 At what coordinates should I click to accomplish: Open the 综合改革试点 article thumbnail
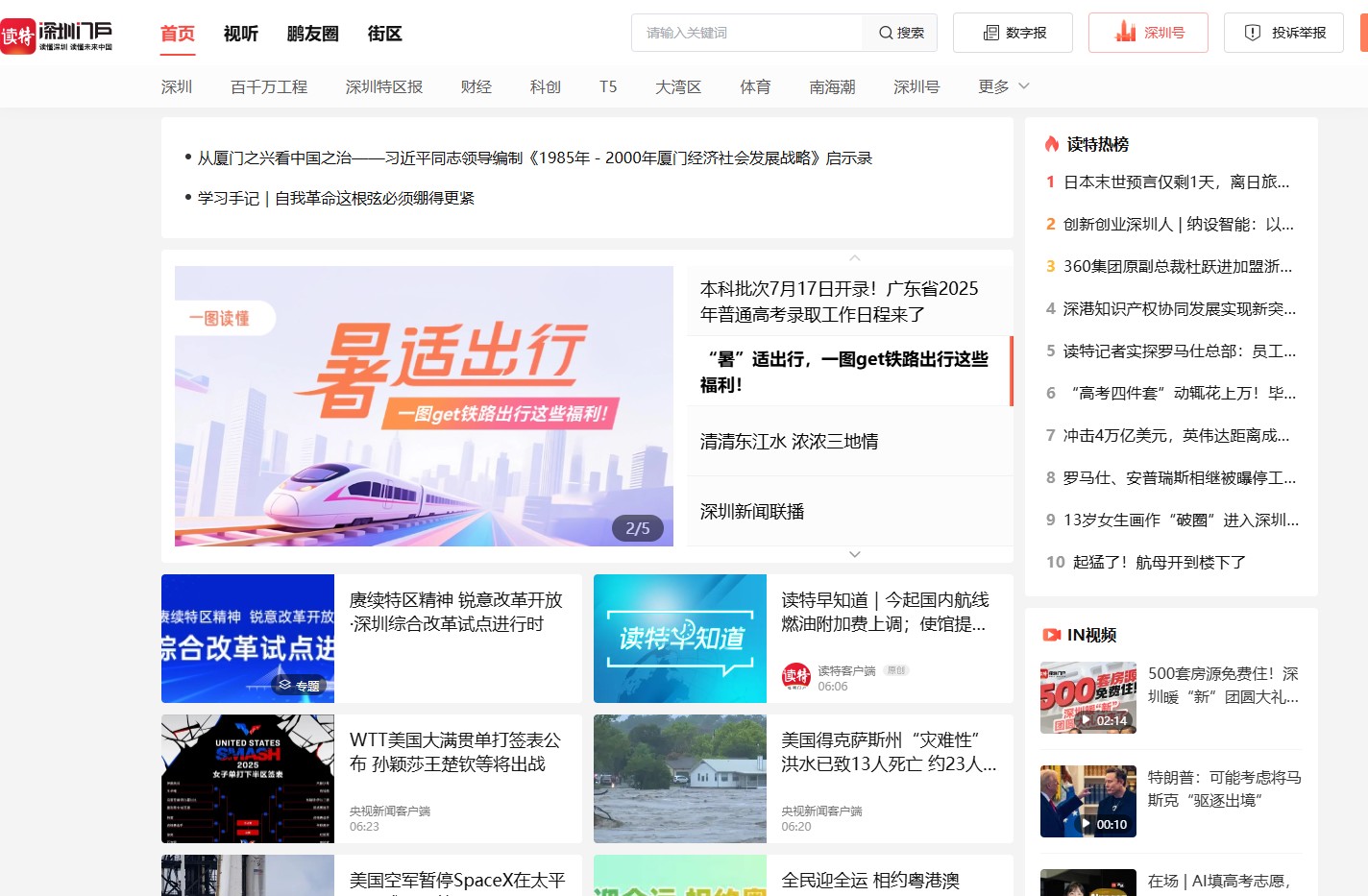pyautogui.click(x=248, y=639)
